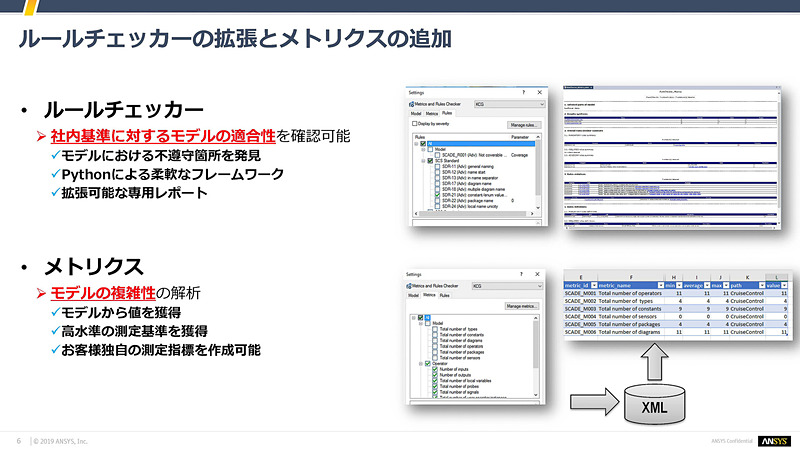
Task: Uncheck Total number of signals metric
Action: click(x=435, y=392)
